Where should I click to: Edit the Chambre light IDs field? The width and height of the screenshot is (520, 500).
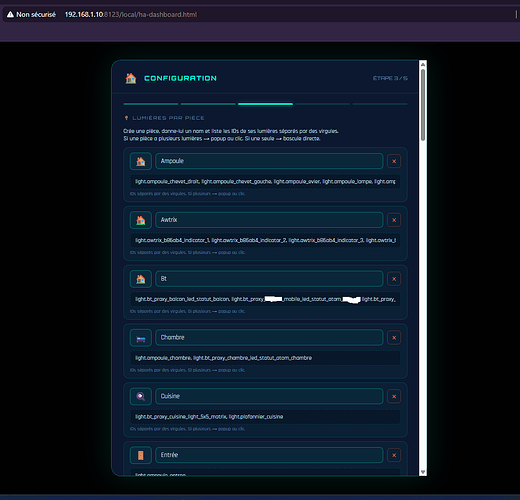265,358
